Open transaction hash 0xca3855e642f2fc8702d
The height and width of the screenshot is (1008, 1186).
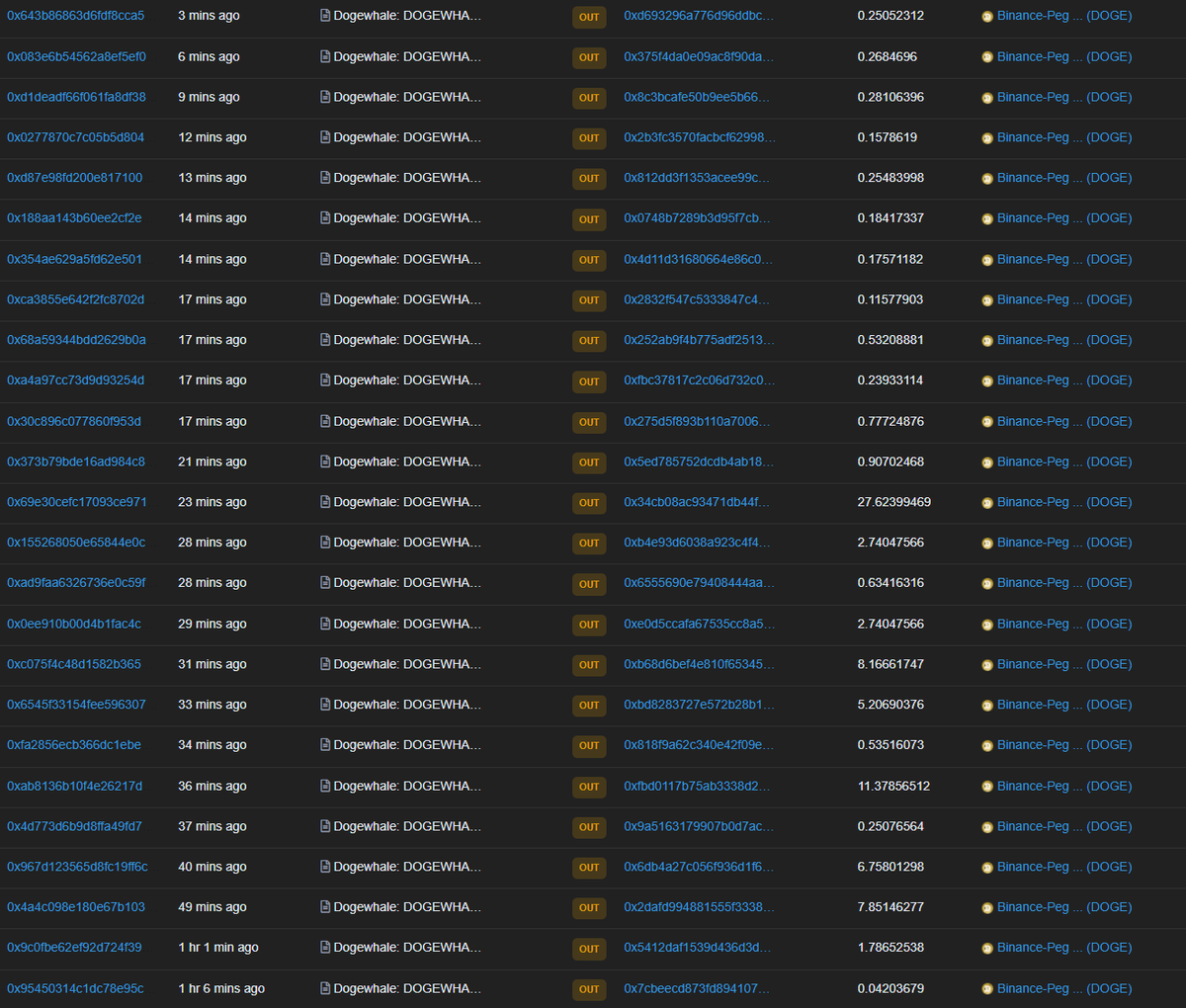pos(75,299)
